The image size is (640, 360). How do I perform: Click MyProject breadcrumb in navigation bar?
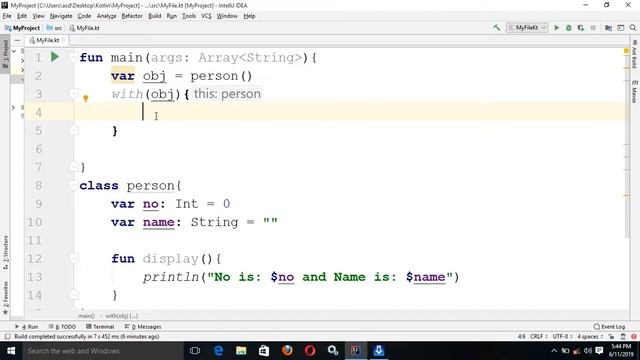(22, 28)
